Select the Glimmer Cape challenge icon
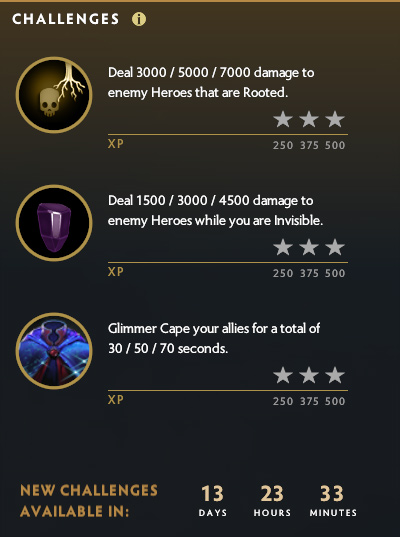400x537 pixels. (54, 351)
